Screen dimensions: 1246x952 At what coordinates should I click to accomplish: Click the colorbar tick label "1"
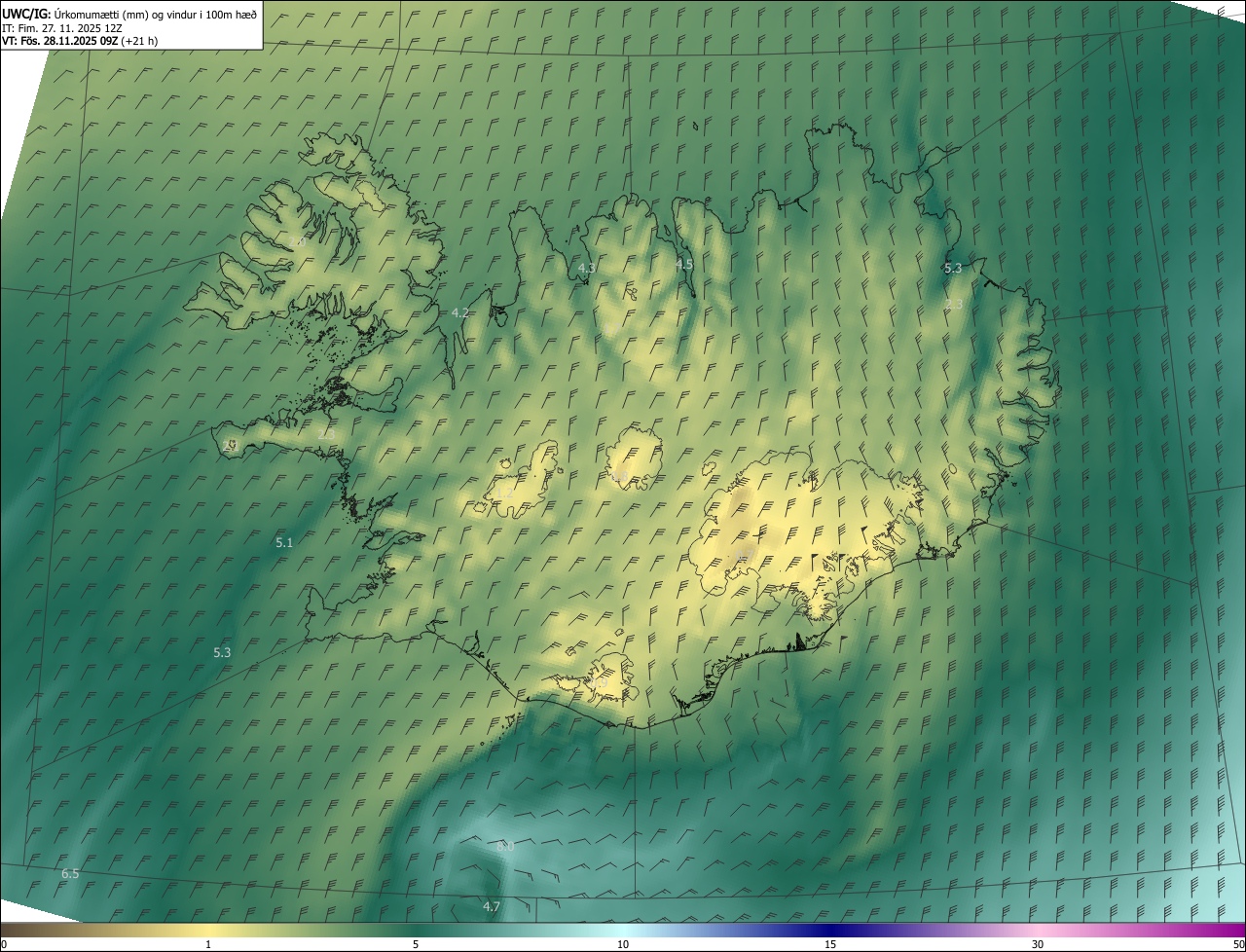point(208,944)
